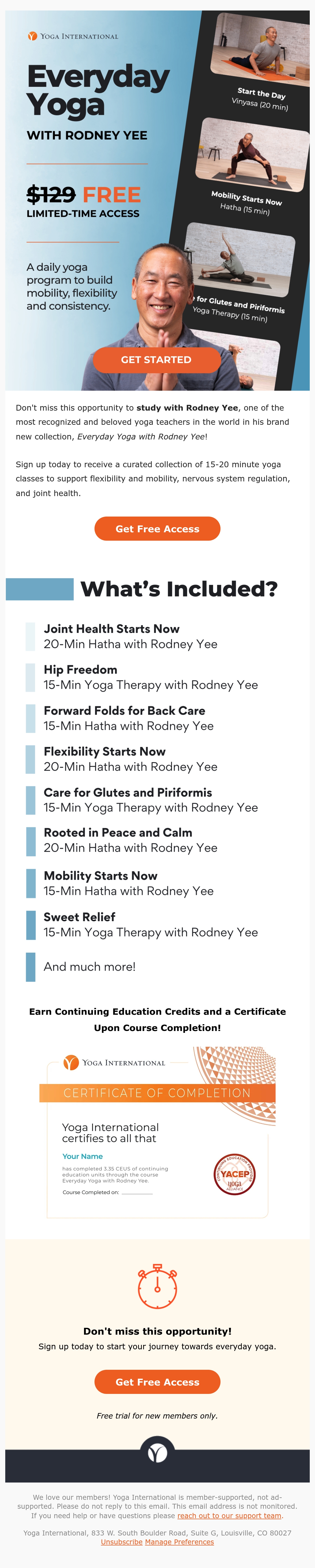
Task: Click the bottom Get Free Access button
Action: (x=157, y=1382)
